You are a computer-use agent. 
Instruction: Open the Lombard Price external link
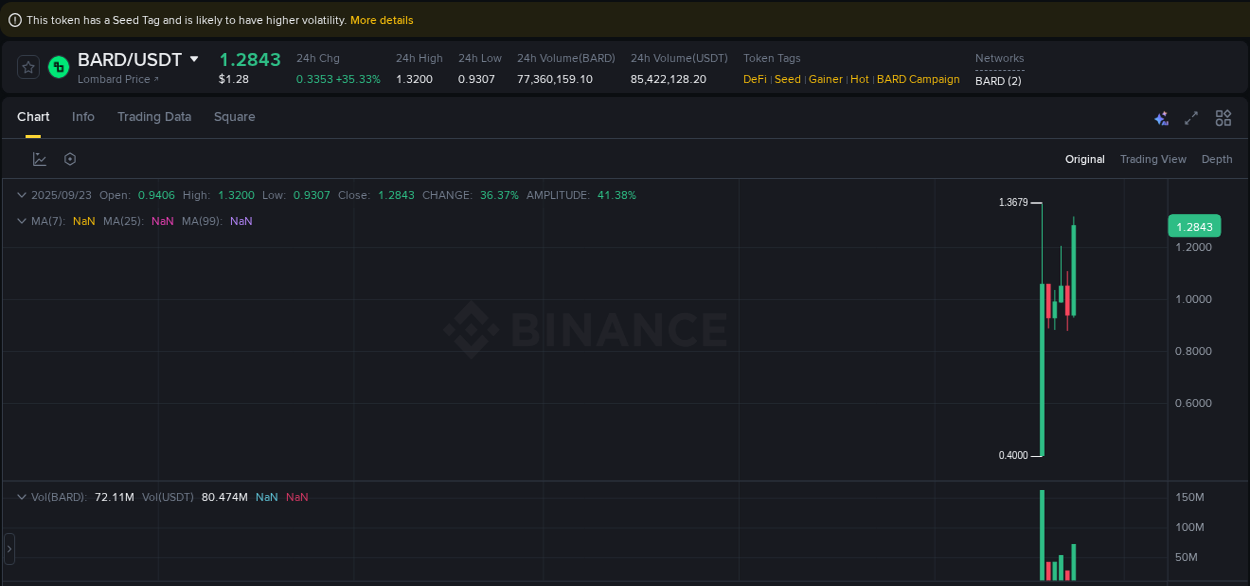coord(113,79)
